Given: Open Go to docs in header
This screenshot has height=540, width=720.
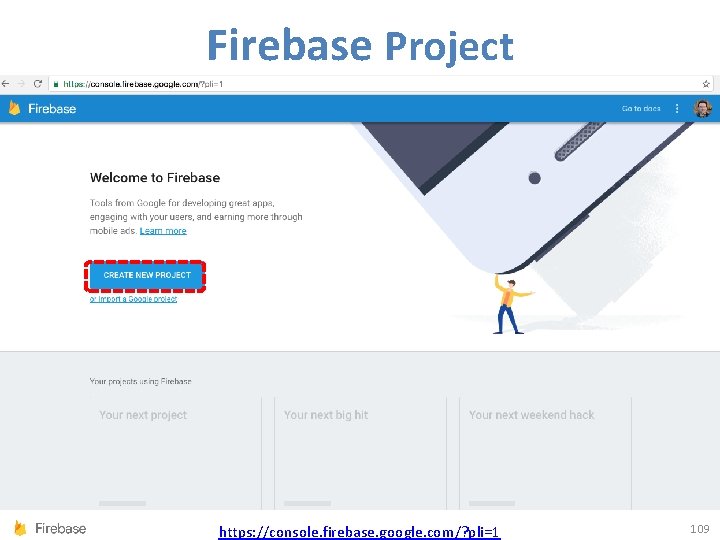Looking at the screenshot, I should pos(641,108).
